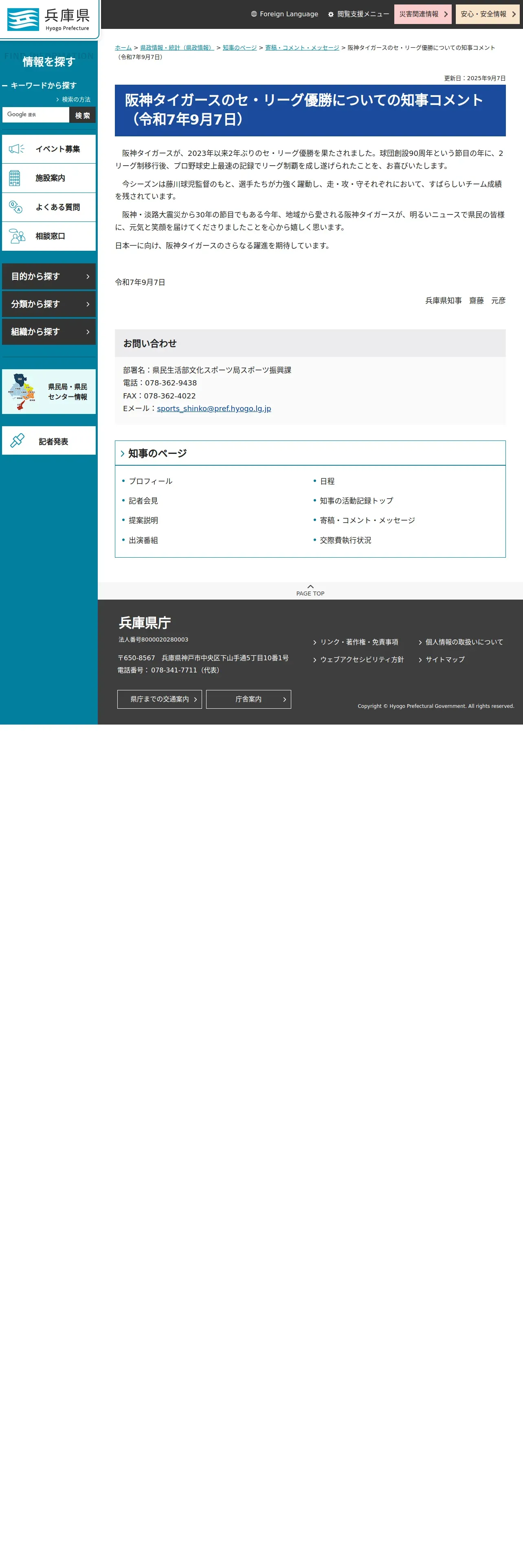This screenshot has height=1568, width=523.
Task: Open 安心・安全情報 button
Action: click(x=488, y=14)
